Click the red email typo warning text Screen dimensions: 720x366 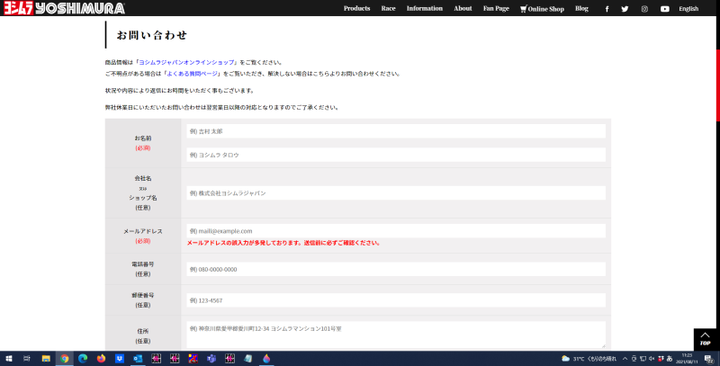coord(283,243)
